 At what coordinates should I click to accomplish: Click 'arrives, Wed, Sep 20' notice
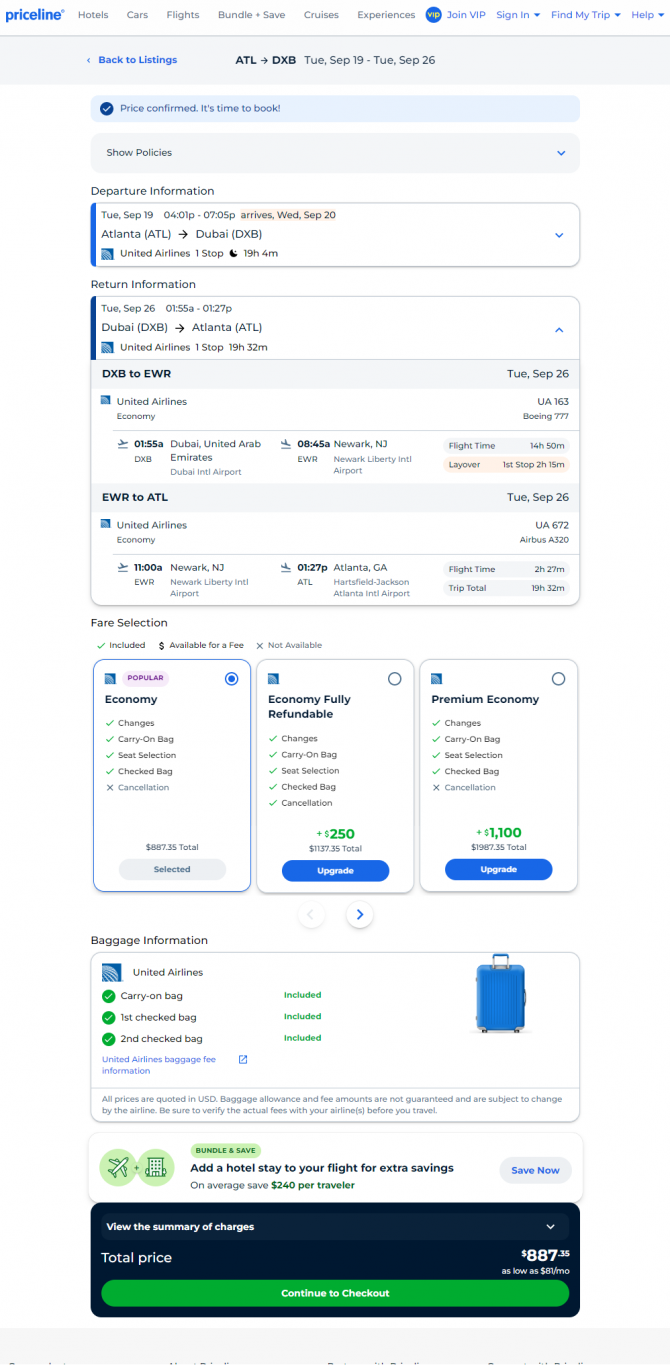(x=288, y=215)
